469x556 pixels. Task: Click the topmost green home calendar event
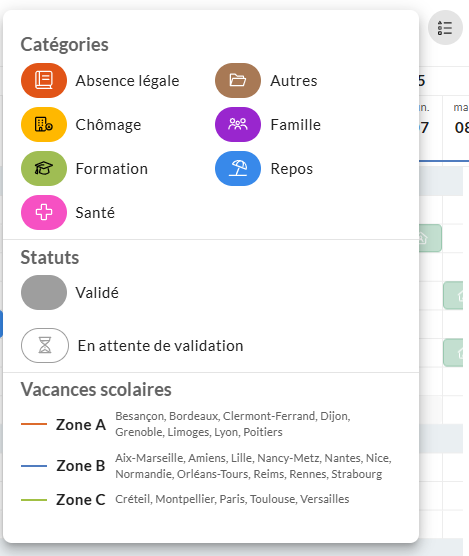(430, 238)
